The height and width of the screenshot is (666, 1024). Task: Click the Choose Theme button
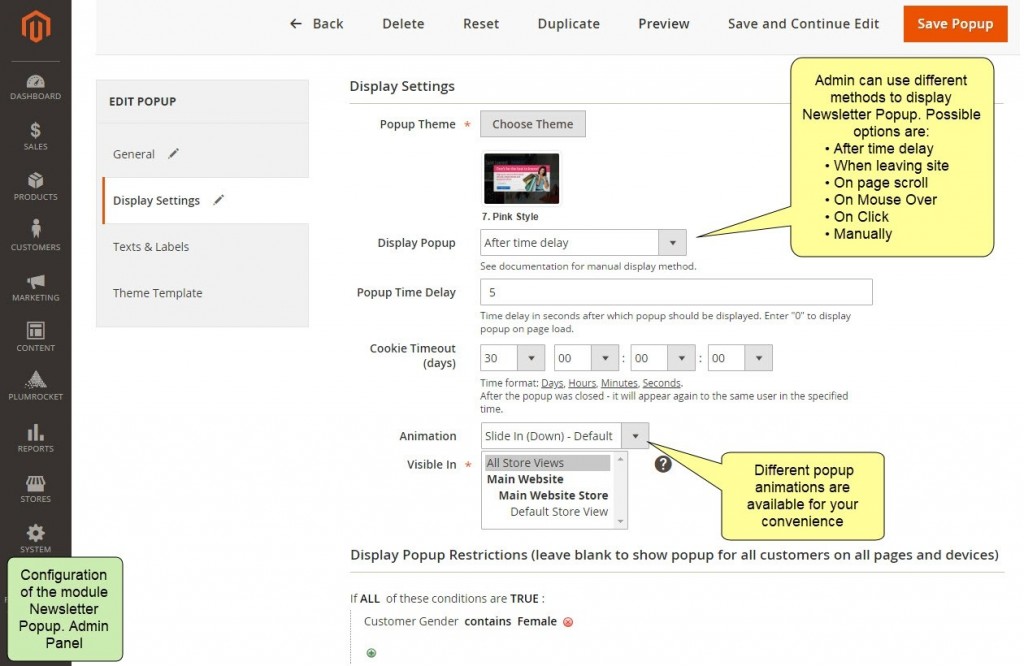[x=533, y=124]
